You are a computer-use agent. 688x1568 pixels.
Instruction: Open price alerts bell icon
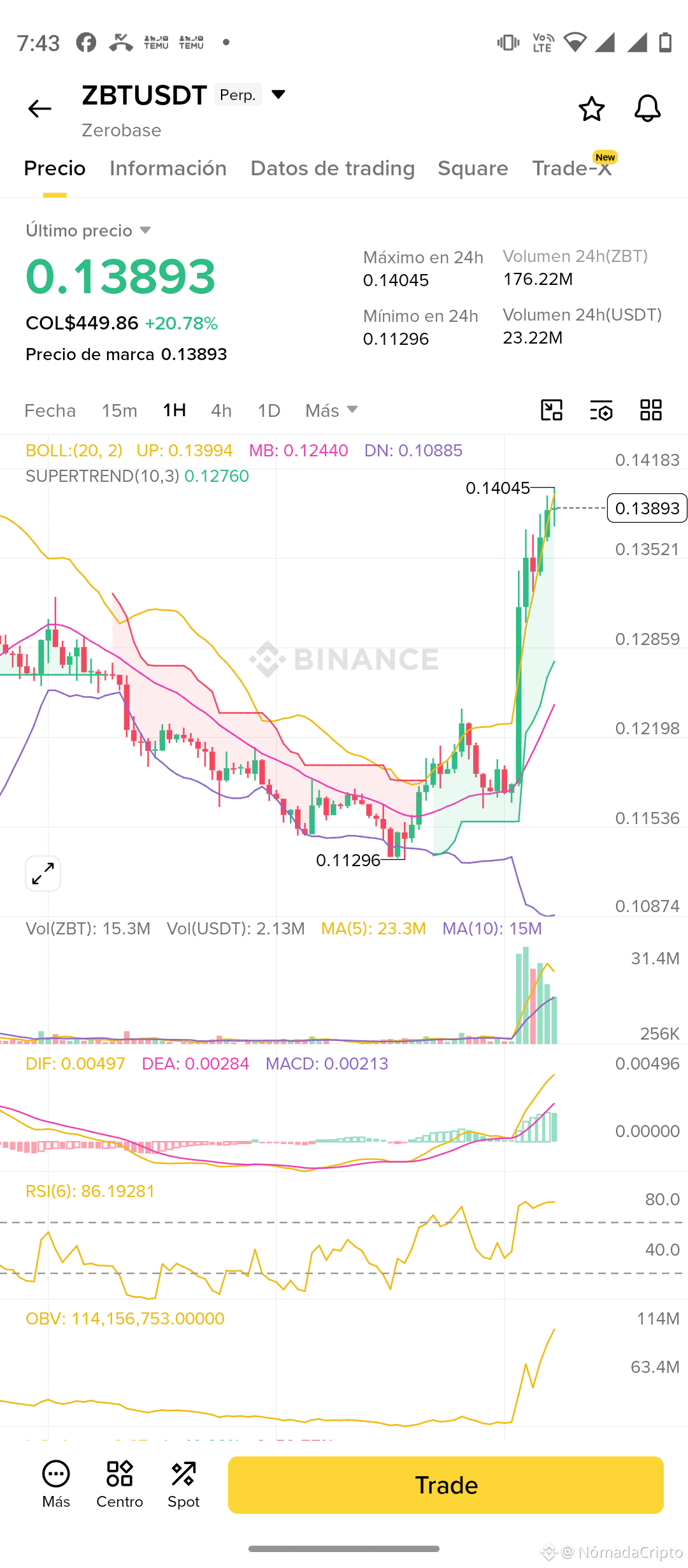tap(647, 109)
